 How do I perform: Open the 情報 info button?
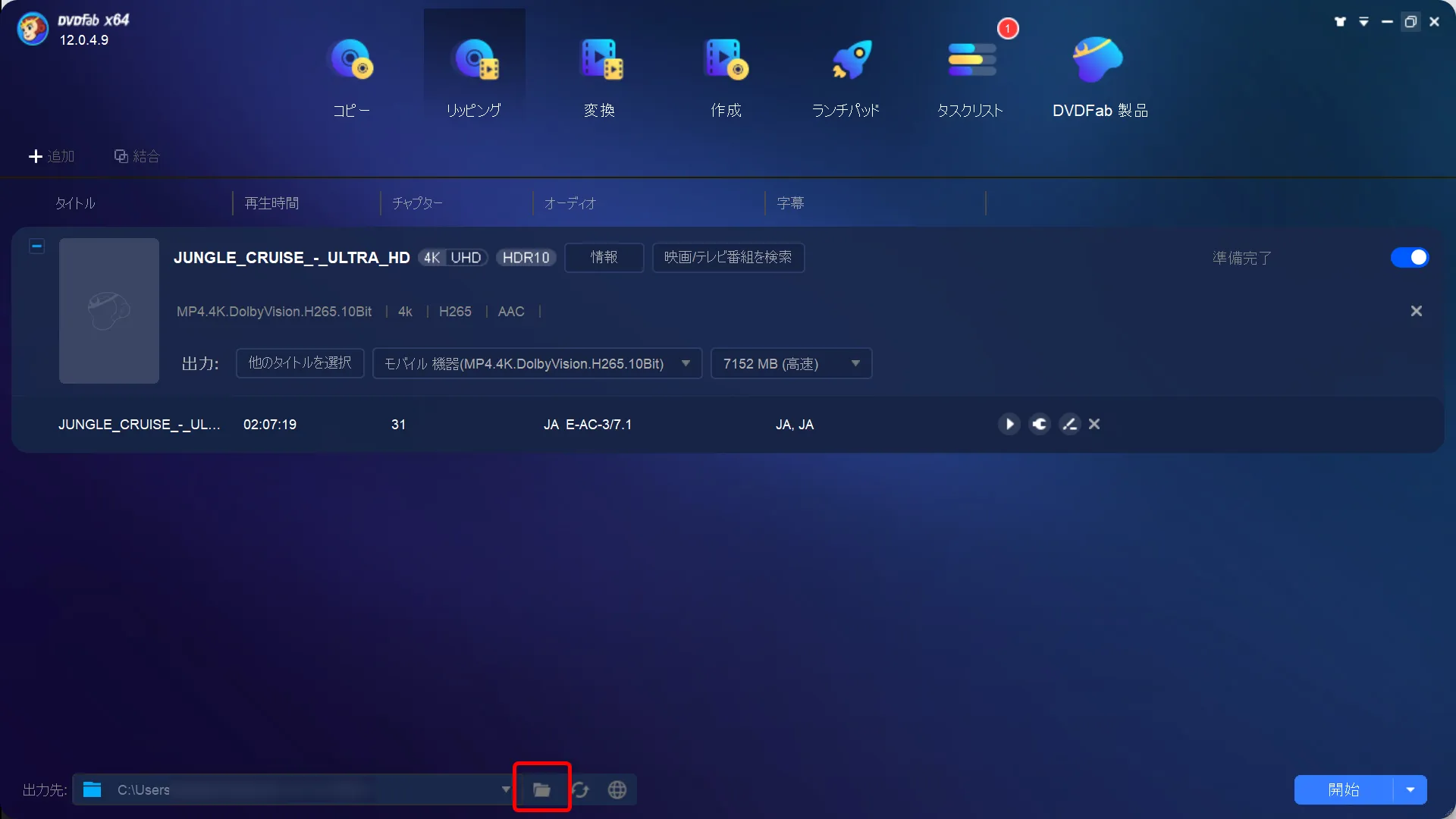604,258
